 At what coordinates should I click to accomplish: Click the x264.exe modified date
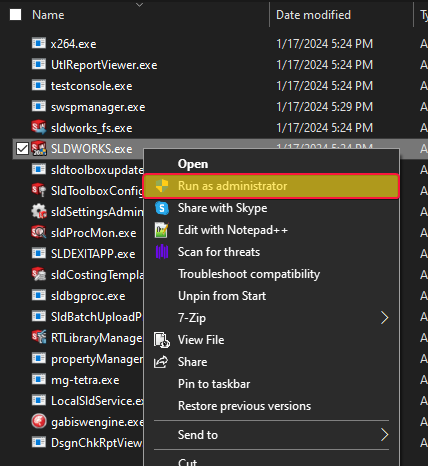coord(325,44)
